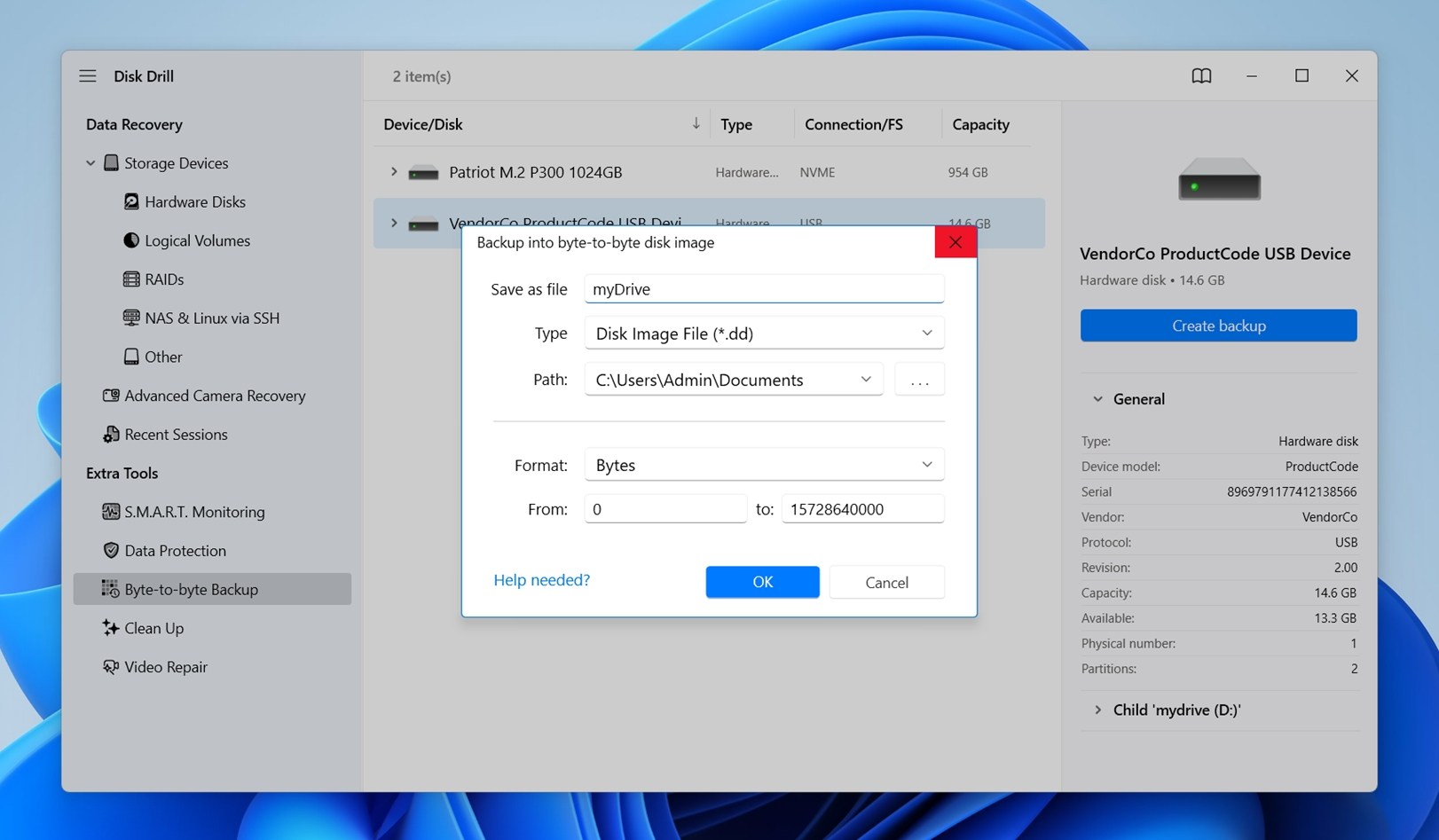
Task: Select Data Protection tool
Action: pyautogui.click(x=175, y=551)
